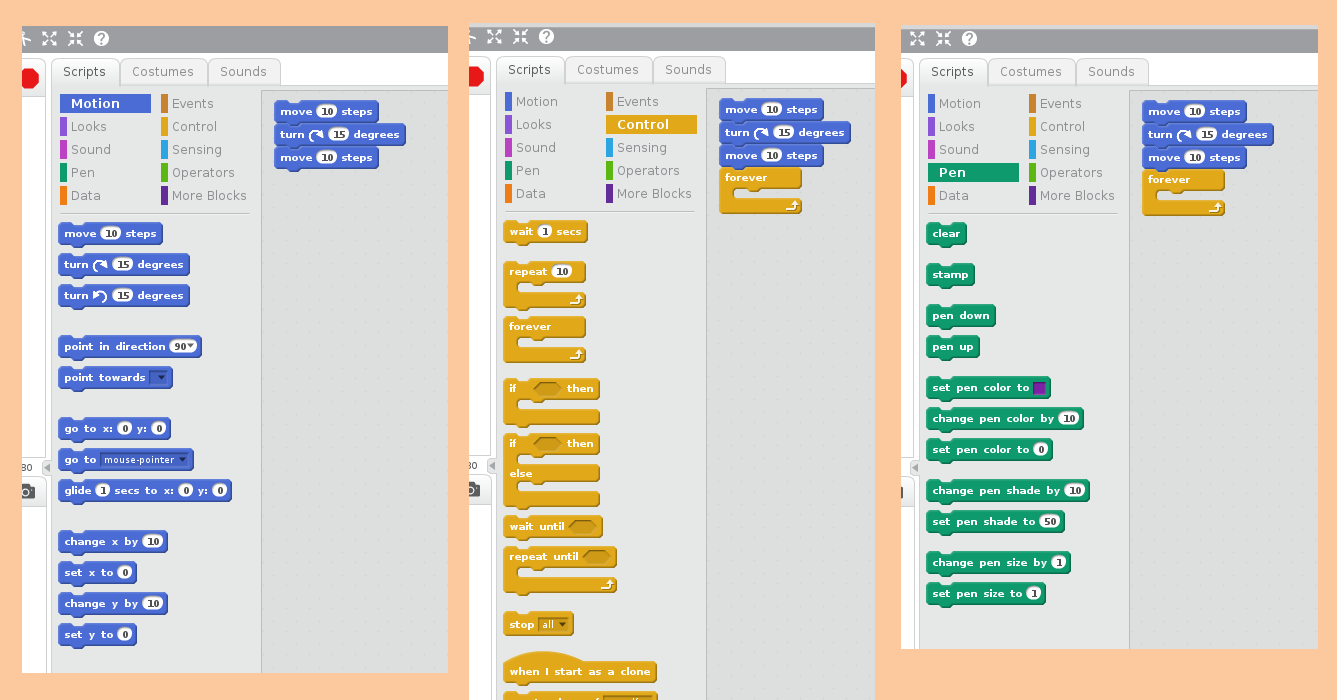Click the loop arrow on the repeat until block
Image resolution: width=1337 pixels, height=700 pixels.
tap(606, 585)
